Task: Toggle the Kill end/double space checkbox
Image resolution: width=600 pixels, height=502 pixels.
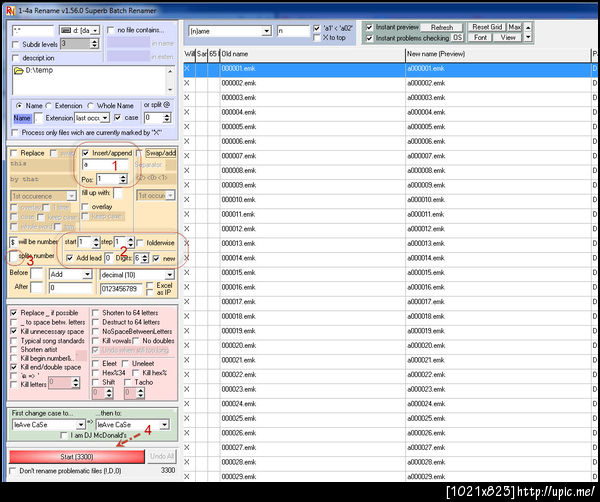Action: (x=14, y=367)
